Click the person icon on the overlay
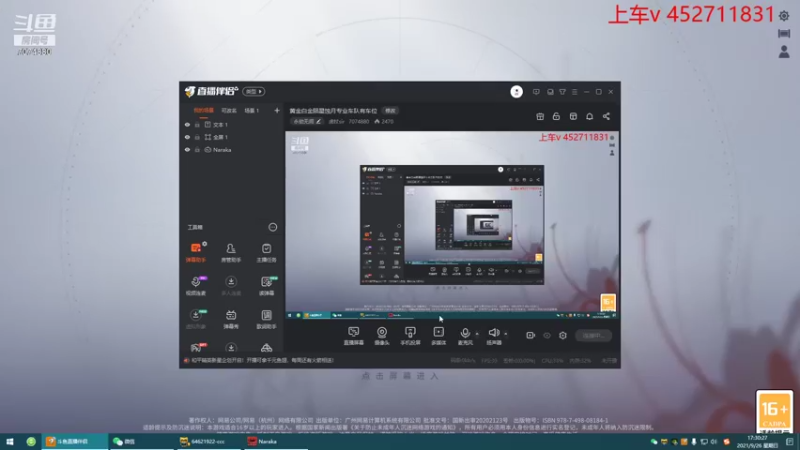The width and height of the screenshot is (800, 450). [784, 52]
